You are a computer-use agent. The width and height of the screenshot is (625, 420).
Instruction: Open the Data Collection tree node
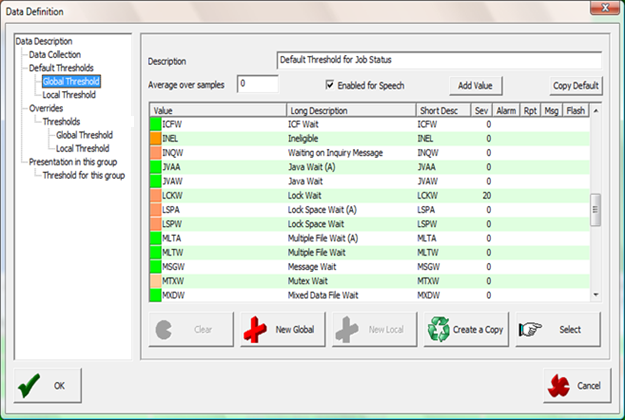tap(54, 54)
